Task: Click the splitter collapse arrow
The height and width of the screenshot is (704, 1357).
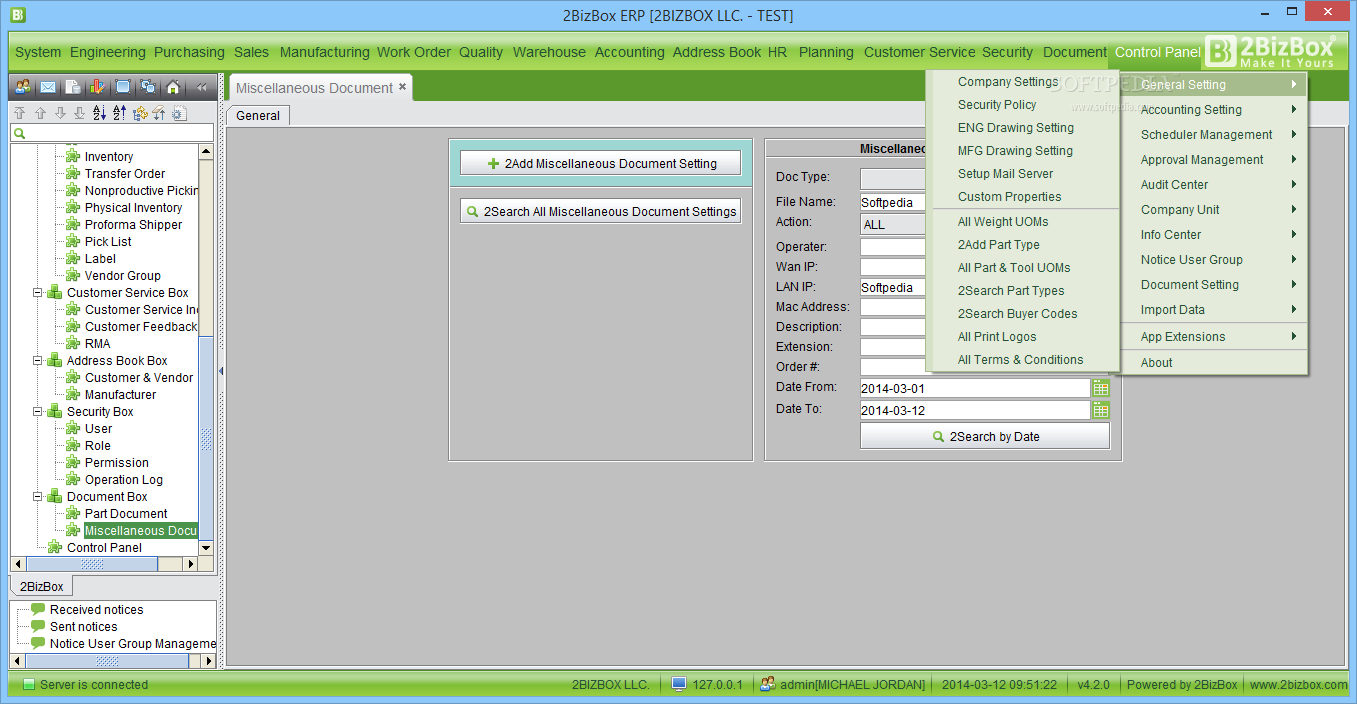Action: (221, 371)
